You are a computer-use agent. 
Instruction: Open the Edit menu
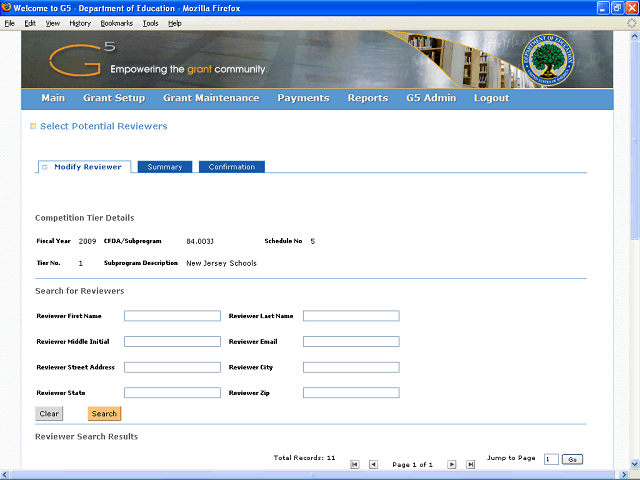30,23
